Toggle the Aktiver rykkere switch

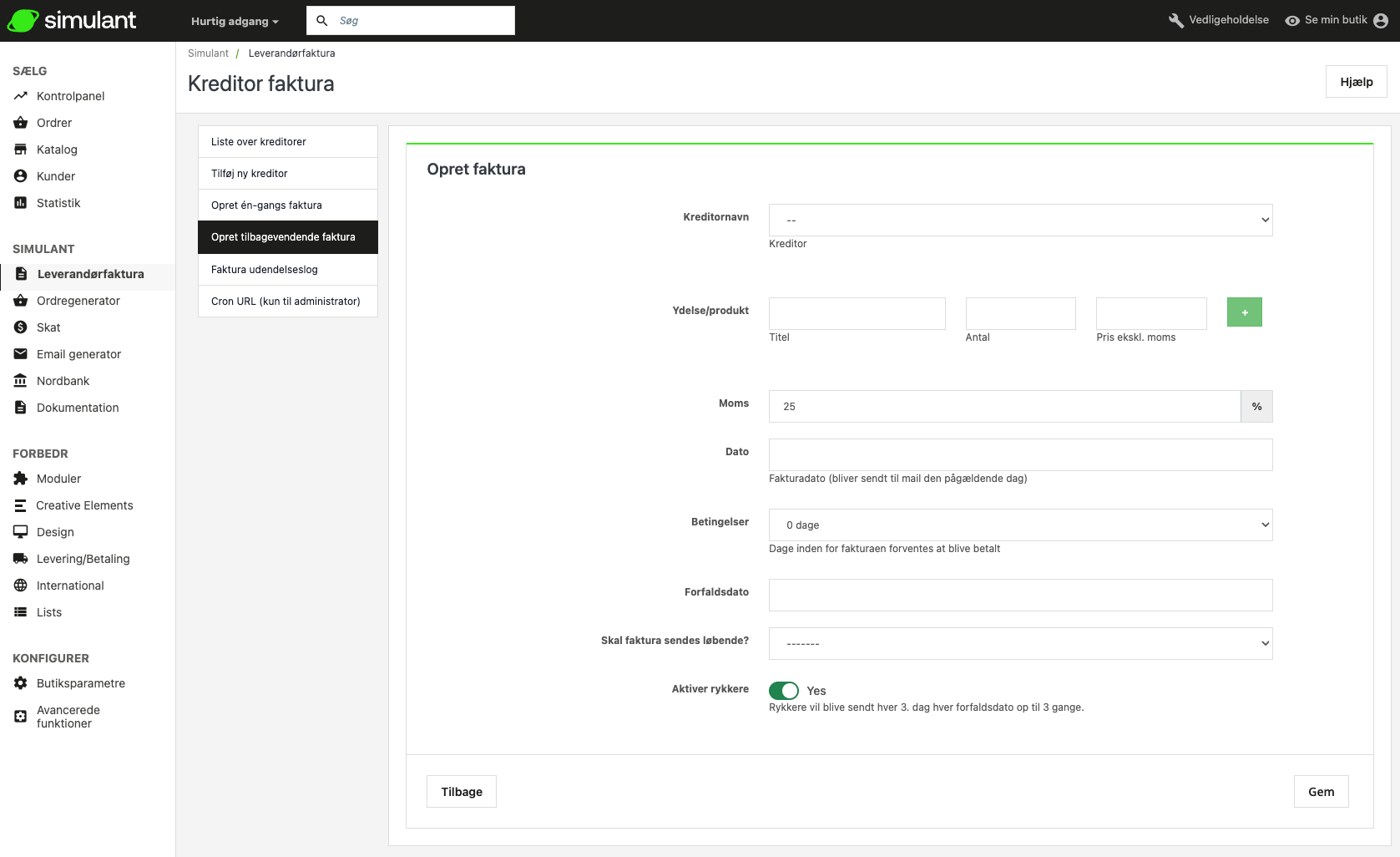click(784, 691)
